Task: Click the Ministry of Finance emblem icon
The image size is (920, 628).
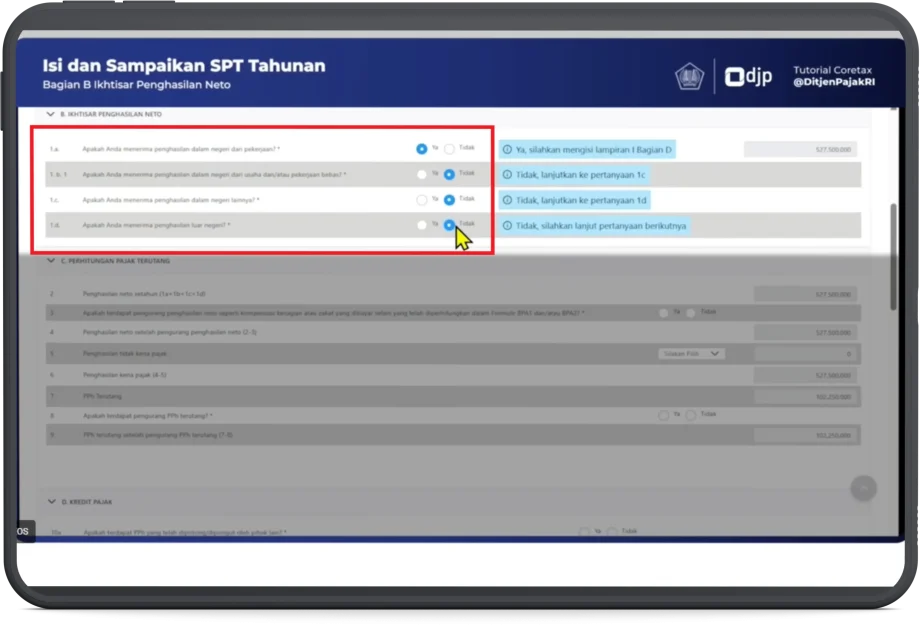Action: point(689,77)
